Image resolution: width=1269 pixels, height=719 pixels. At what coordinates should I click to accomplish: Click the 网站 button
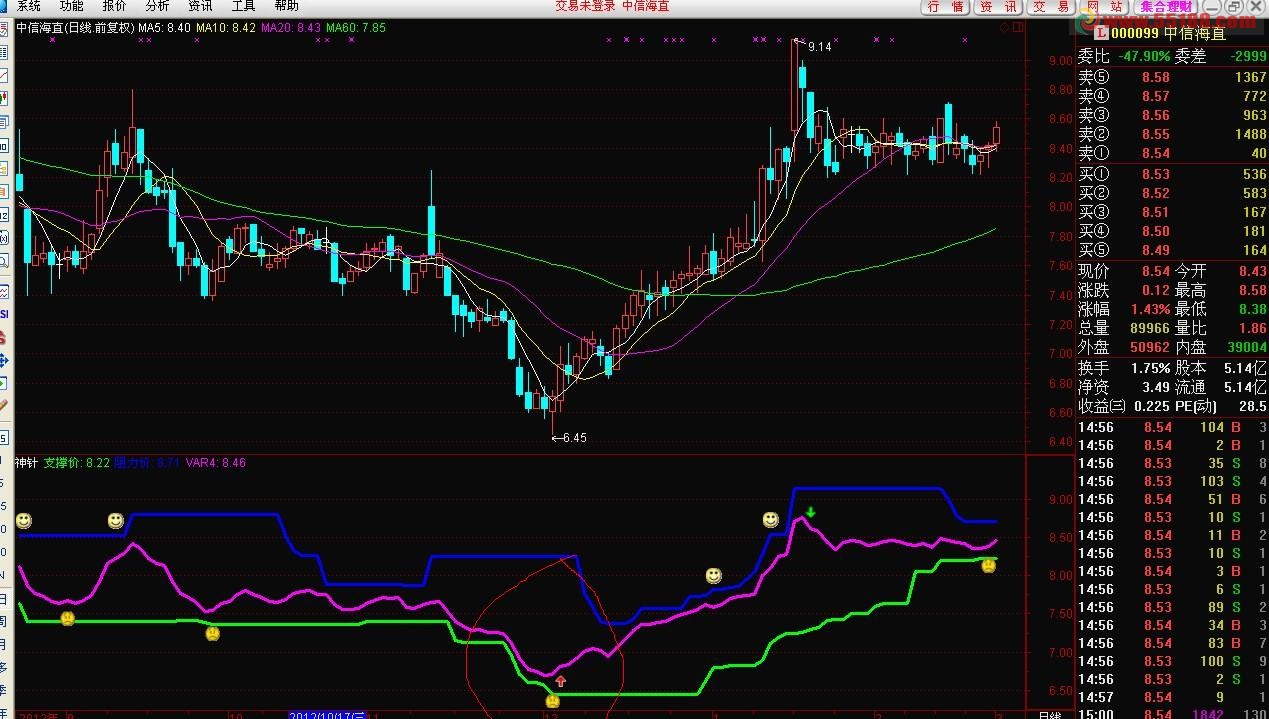tap(1103, 7)
